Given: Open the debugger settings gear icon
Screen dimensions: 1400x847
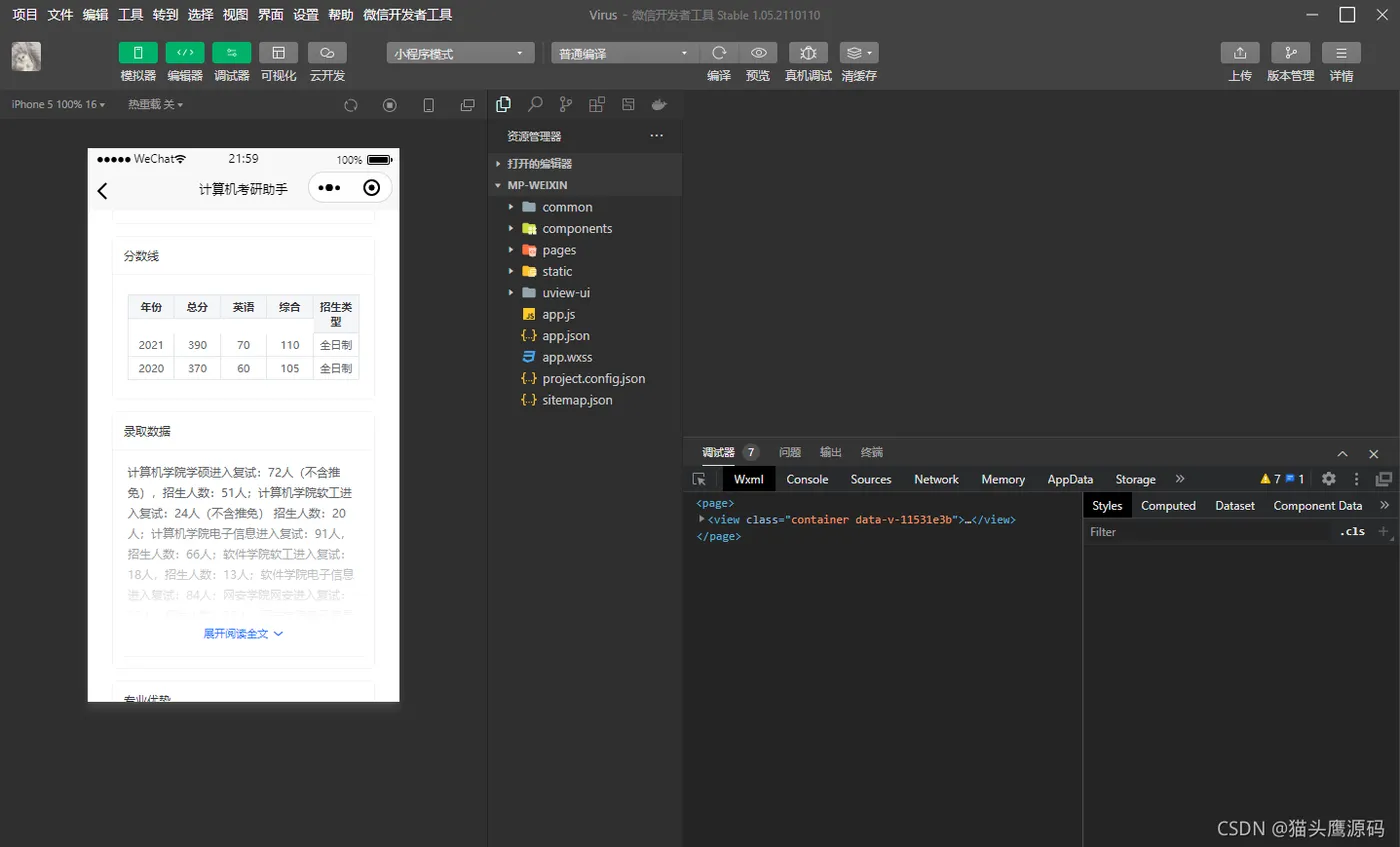Looking at the screenshot, I should (x=1329, y=479).
